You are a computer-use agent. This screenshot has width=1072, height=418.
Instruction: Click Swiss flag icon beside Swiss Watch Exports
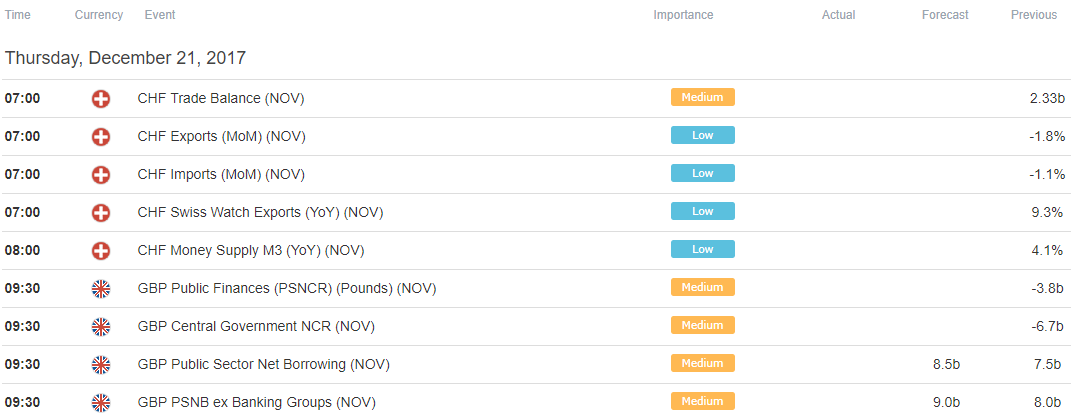[100, 213]
